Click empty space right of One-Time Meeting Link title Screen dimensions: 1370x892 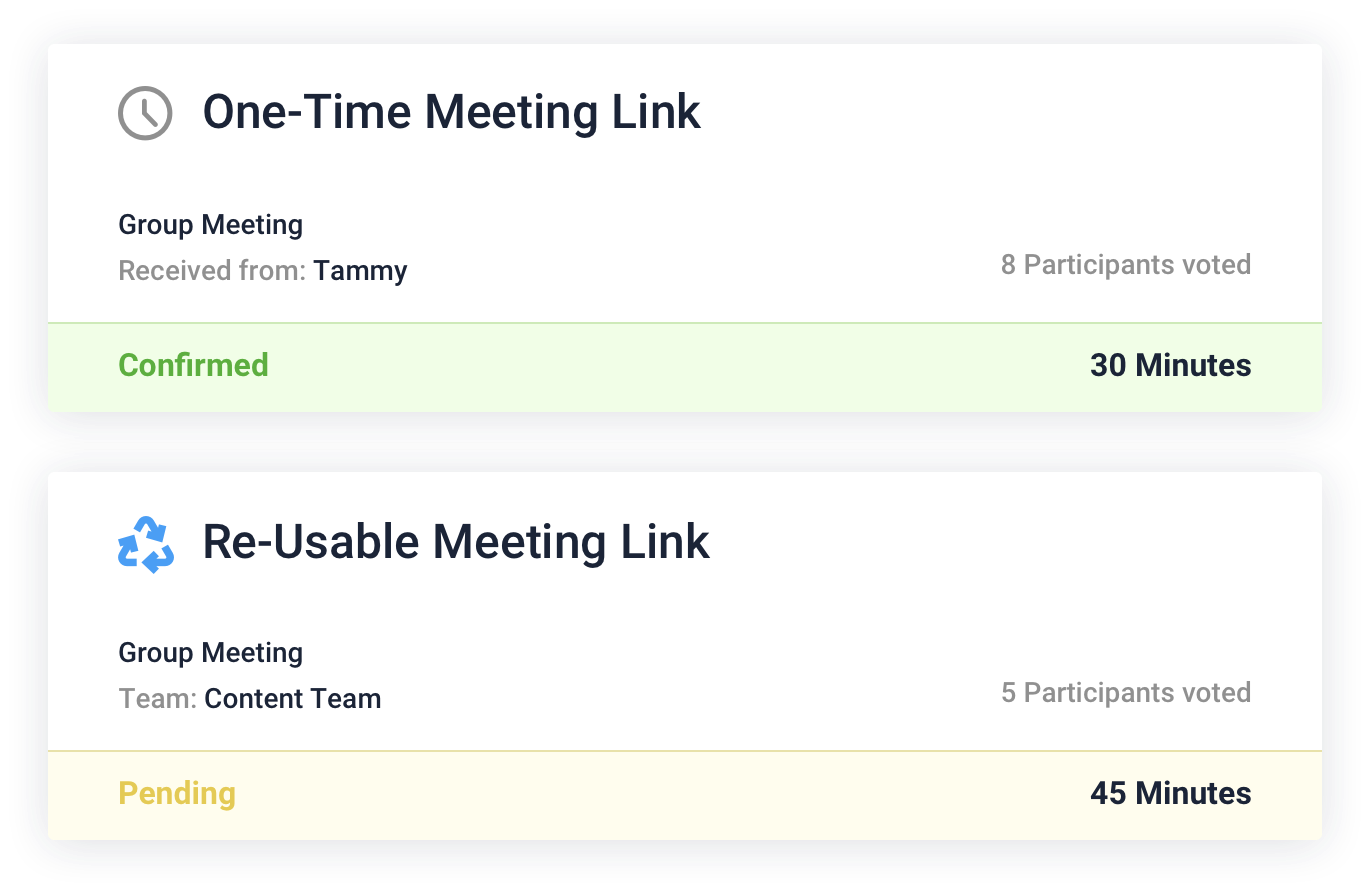pos(1000,112)
